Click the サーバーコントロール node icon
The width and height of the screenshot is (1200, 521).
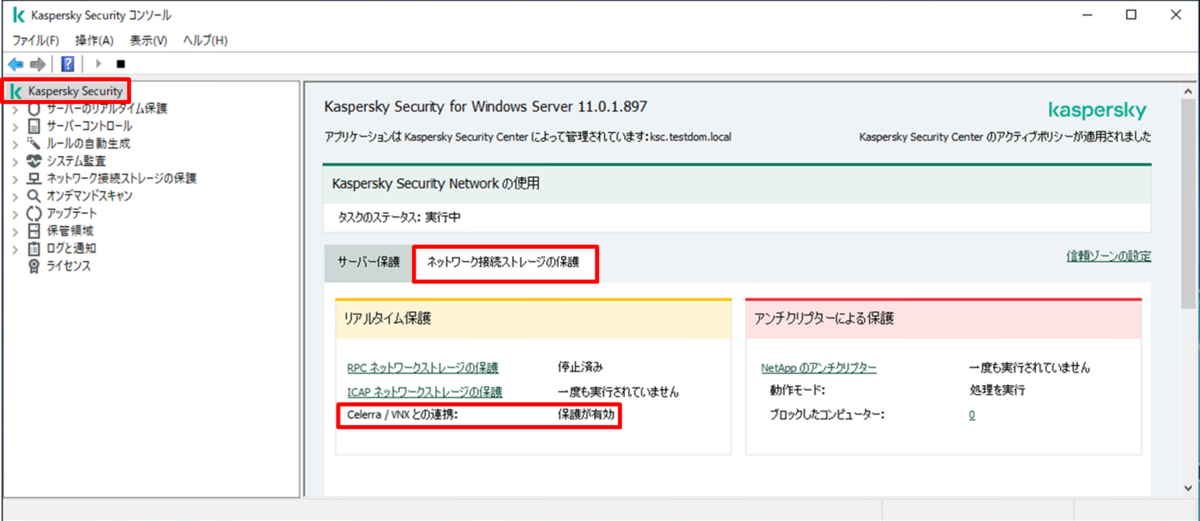(x=35, y=126)
